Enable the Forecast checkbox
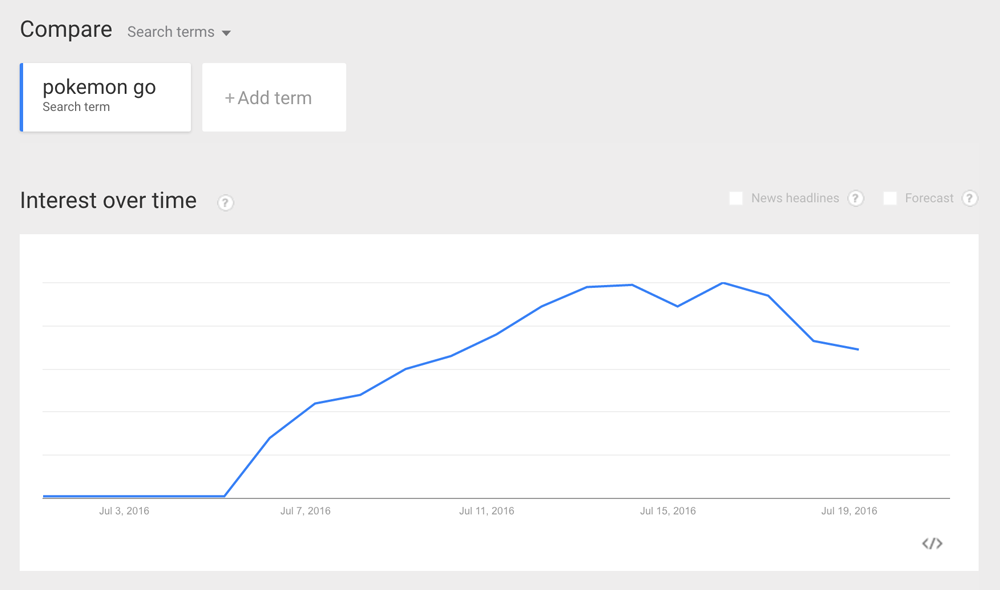 [x=890, y=198]
